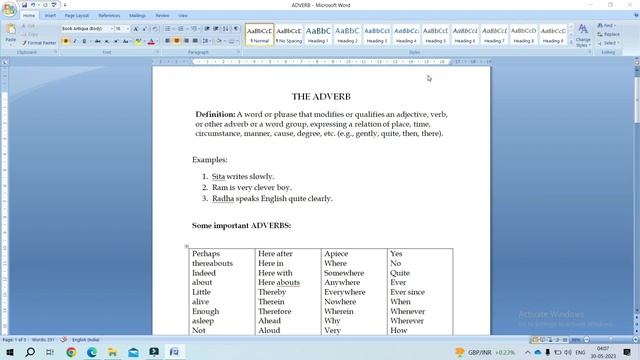This screenshot has height=360, width=640.
Task: Switch to the References tab
Action: click(x=109, y=16)
